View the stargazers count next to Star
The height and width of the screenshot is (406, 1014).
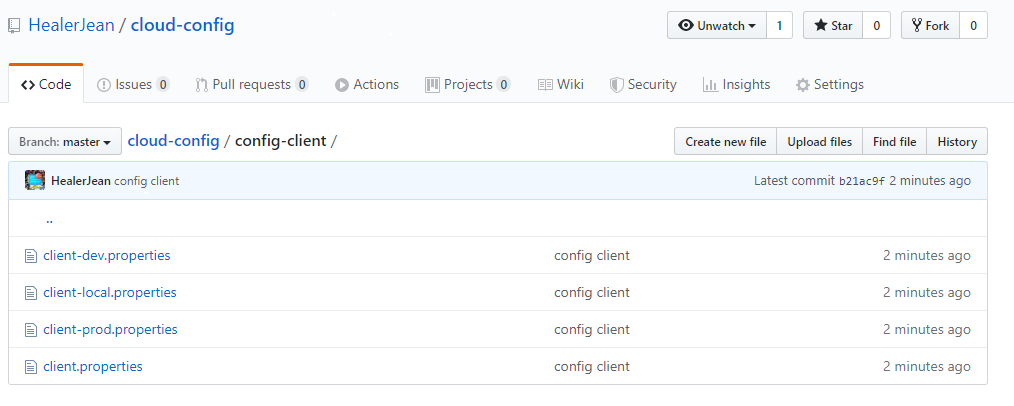877,25
